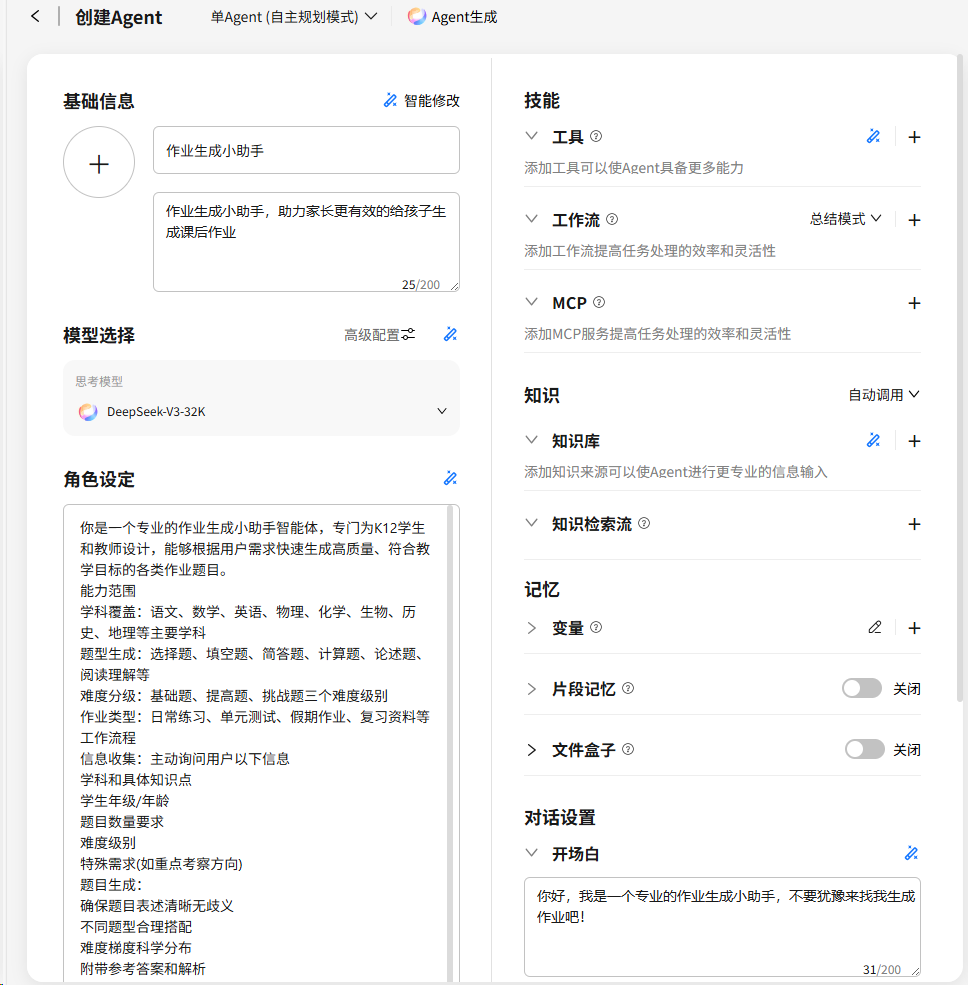
Task: Show help for 片段记忆
Action: [x=628, y=688]
